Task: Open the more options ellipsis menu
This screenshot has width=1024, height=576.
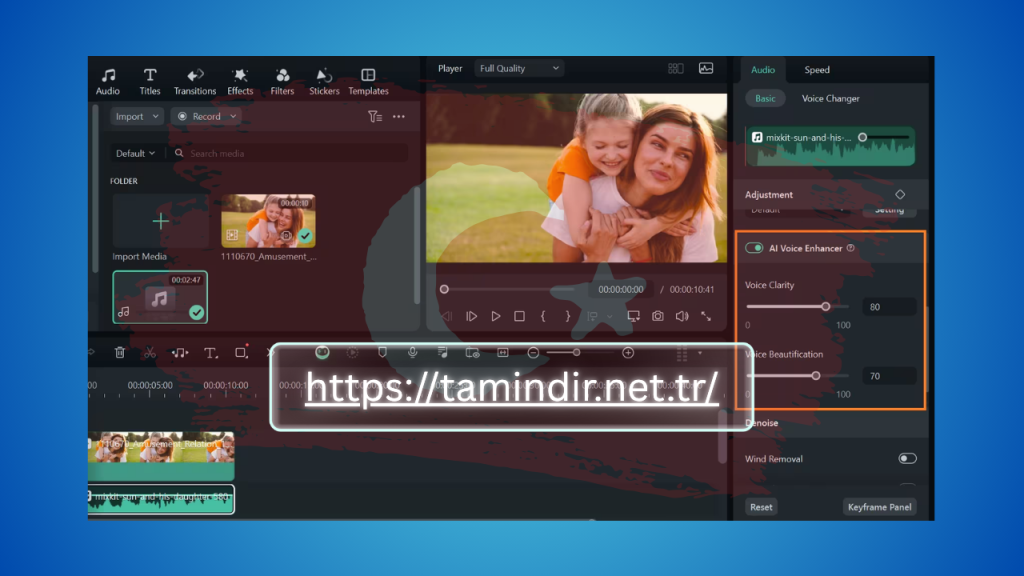Action: 398,117
